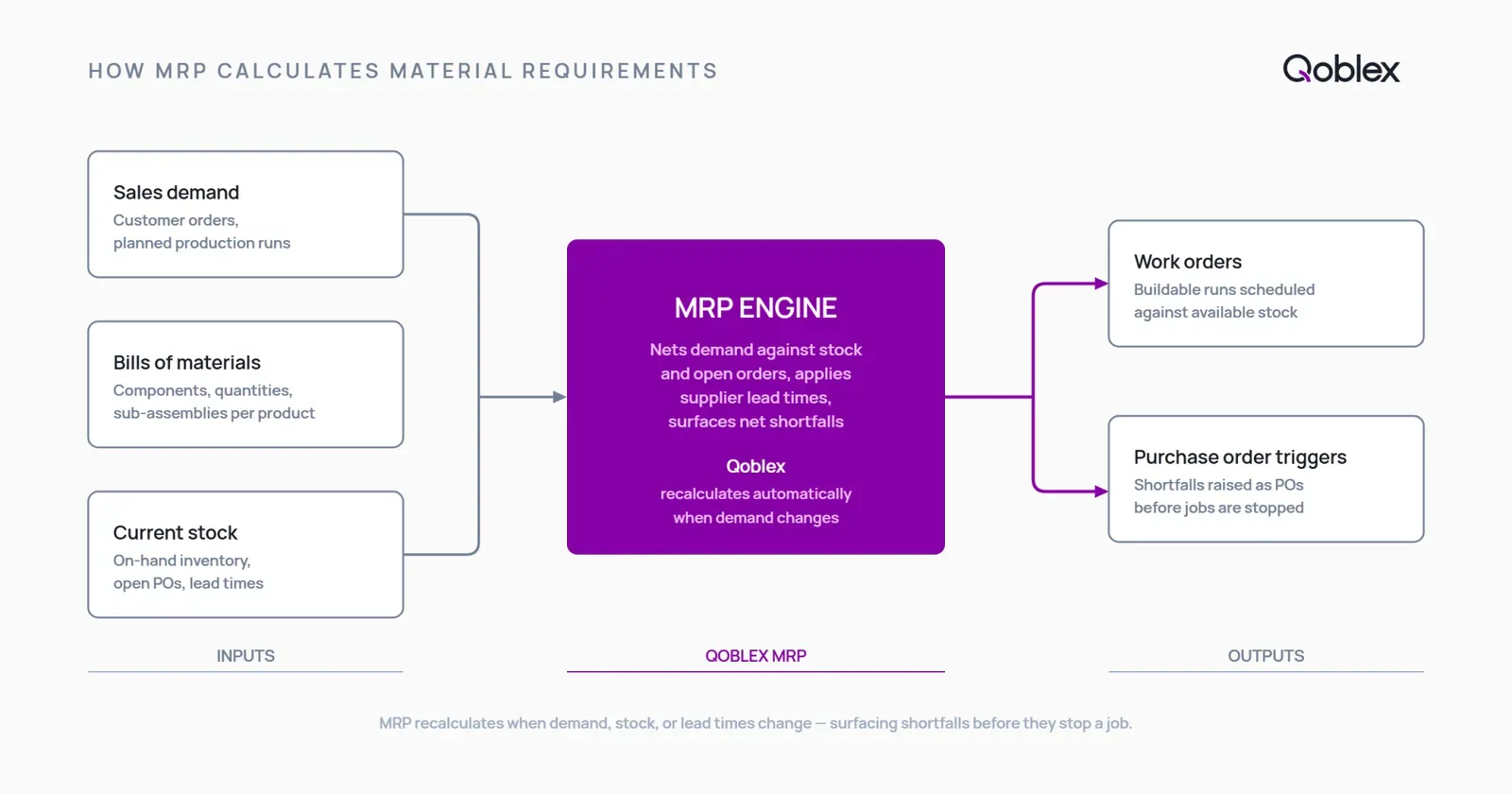Click 'recalculates automatically' line
1512x794 pixels.
[x=756, y=493]
